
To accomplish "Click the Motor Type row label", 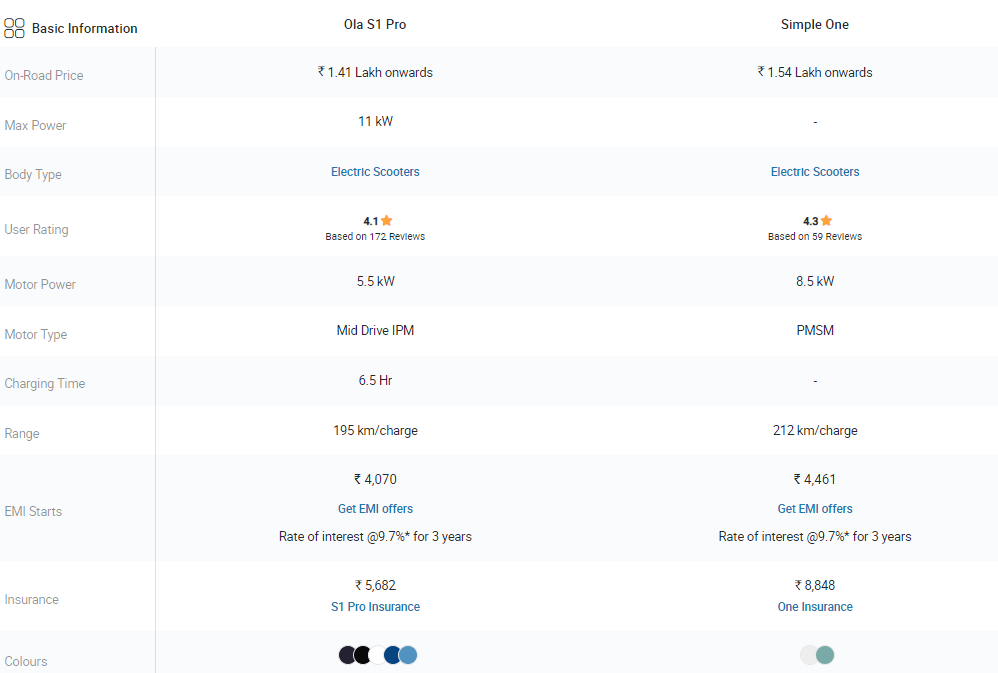I will (x=36, y=334).
